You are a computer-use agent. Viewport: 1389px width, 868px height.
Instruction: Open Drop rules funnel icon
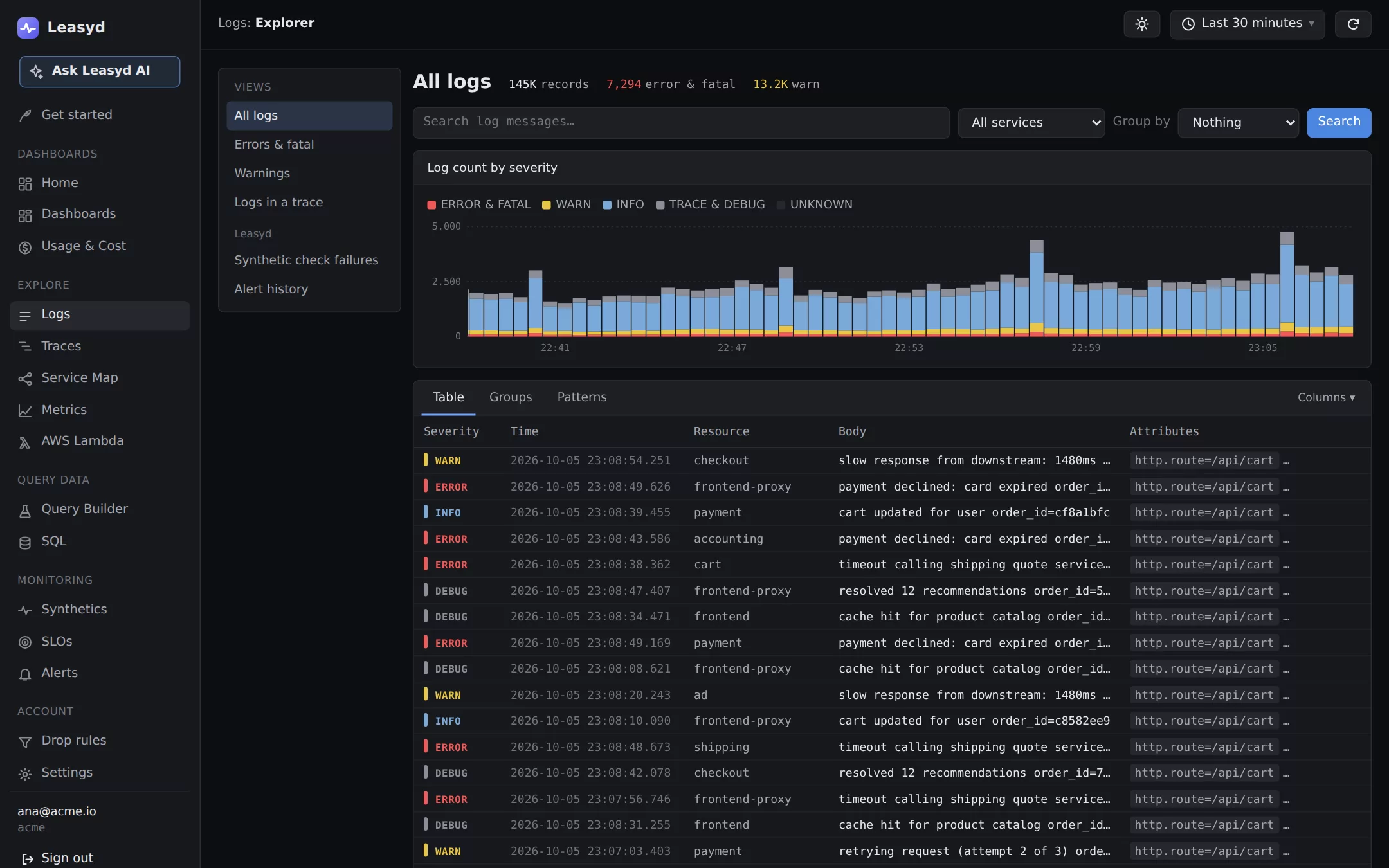click(x=25, y=742)
